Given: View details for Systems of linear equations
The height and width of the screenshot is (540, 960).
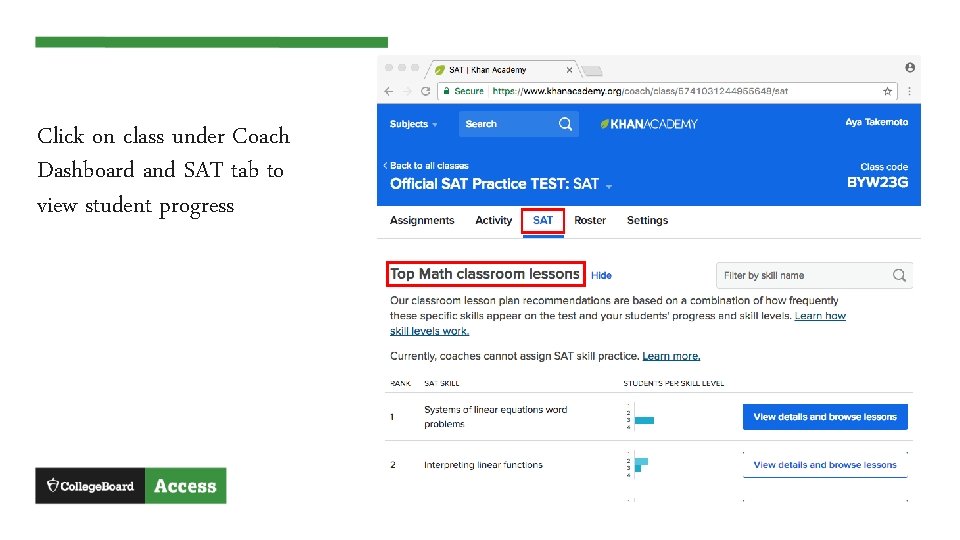Looking at the screenshot, I should point(825,417).
